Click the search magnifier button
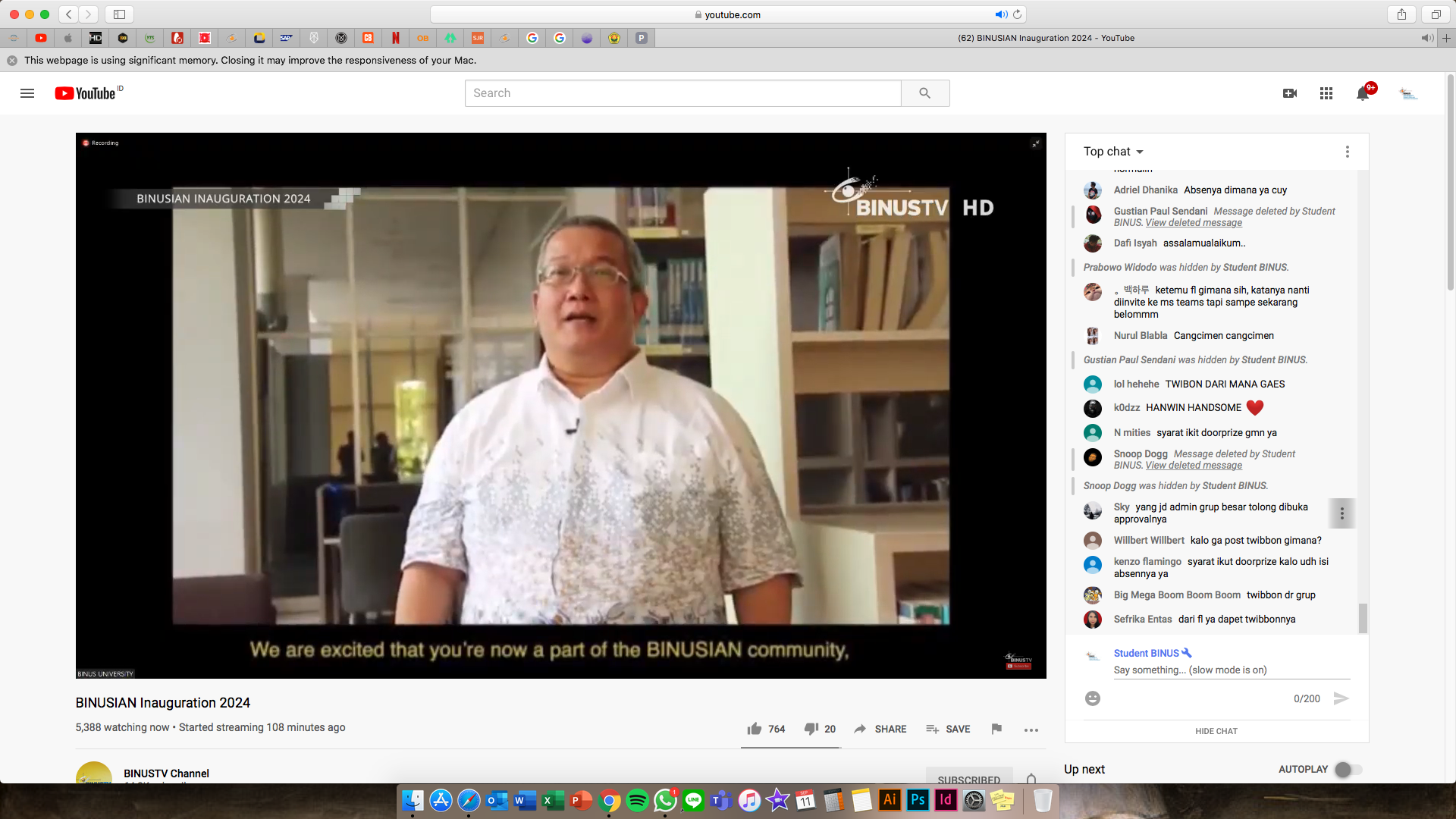Image resolution: width=1456 pixels, height=819 pixels. (x=924, y=93)
